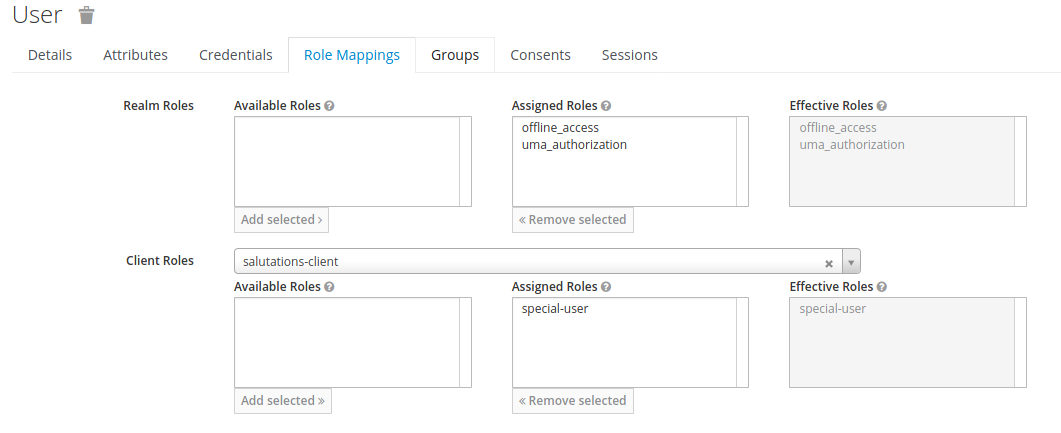Click Realm Roles Add selected button
Screen dimensions: 1061x433
pyautogui.click(x=281, y=220)
